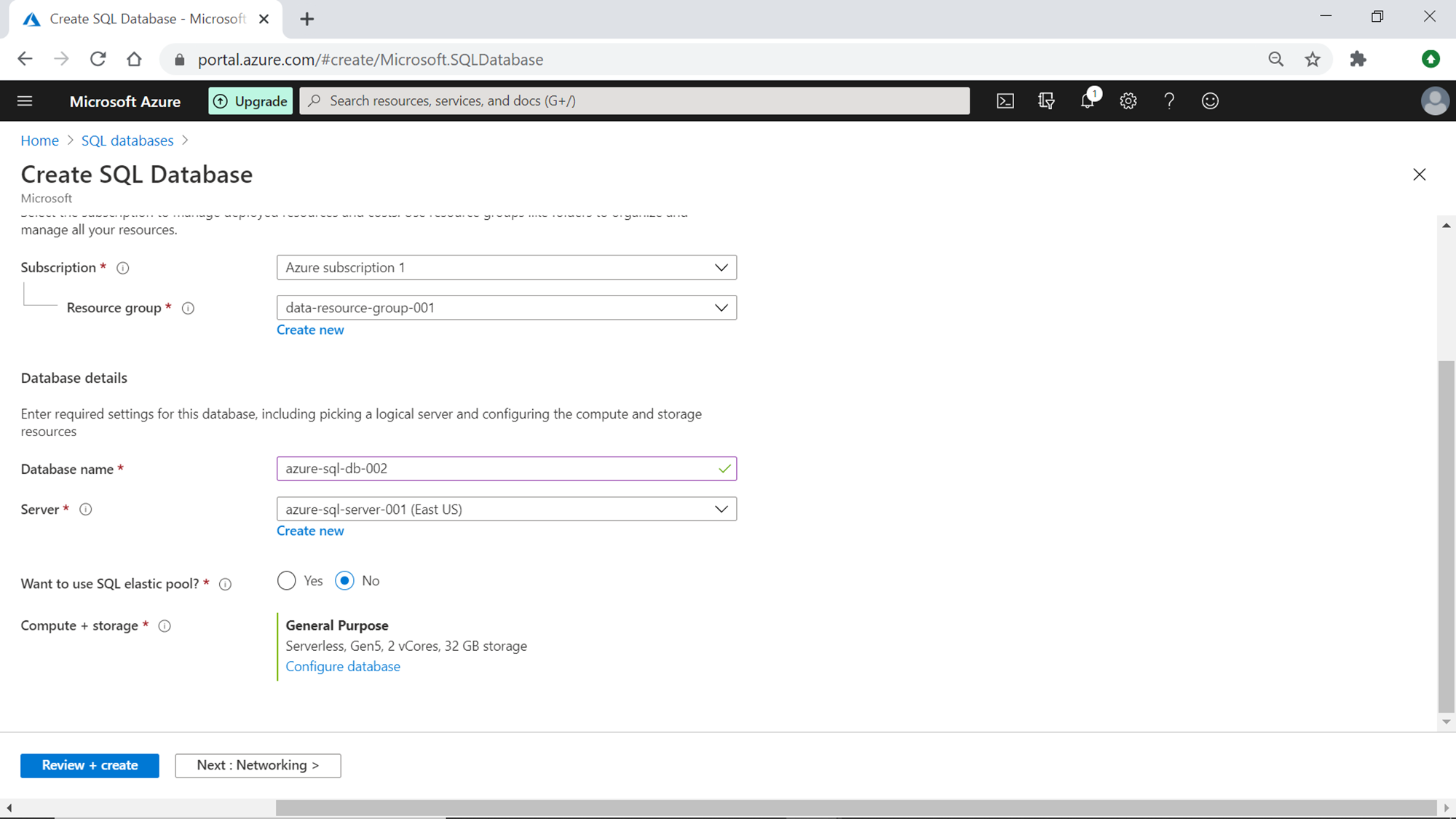
Task: Select Yes for SQL elastic pool
Action: pos(287,581)
